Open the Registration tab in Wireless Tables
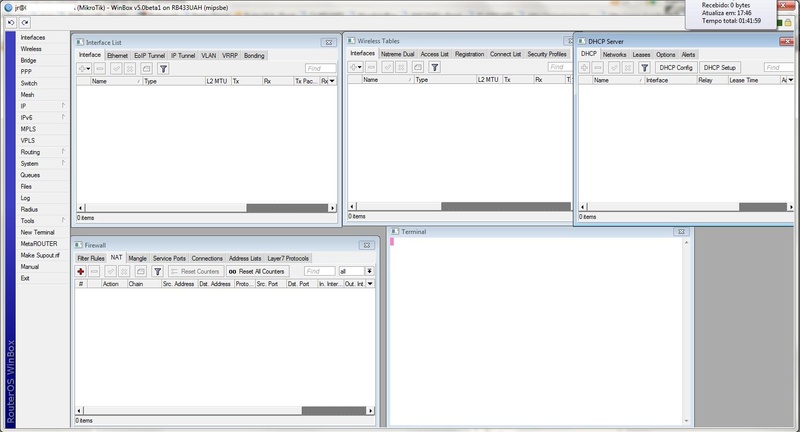This screenshot has width=800, height=432. [469, 54]
